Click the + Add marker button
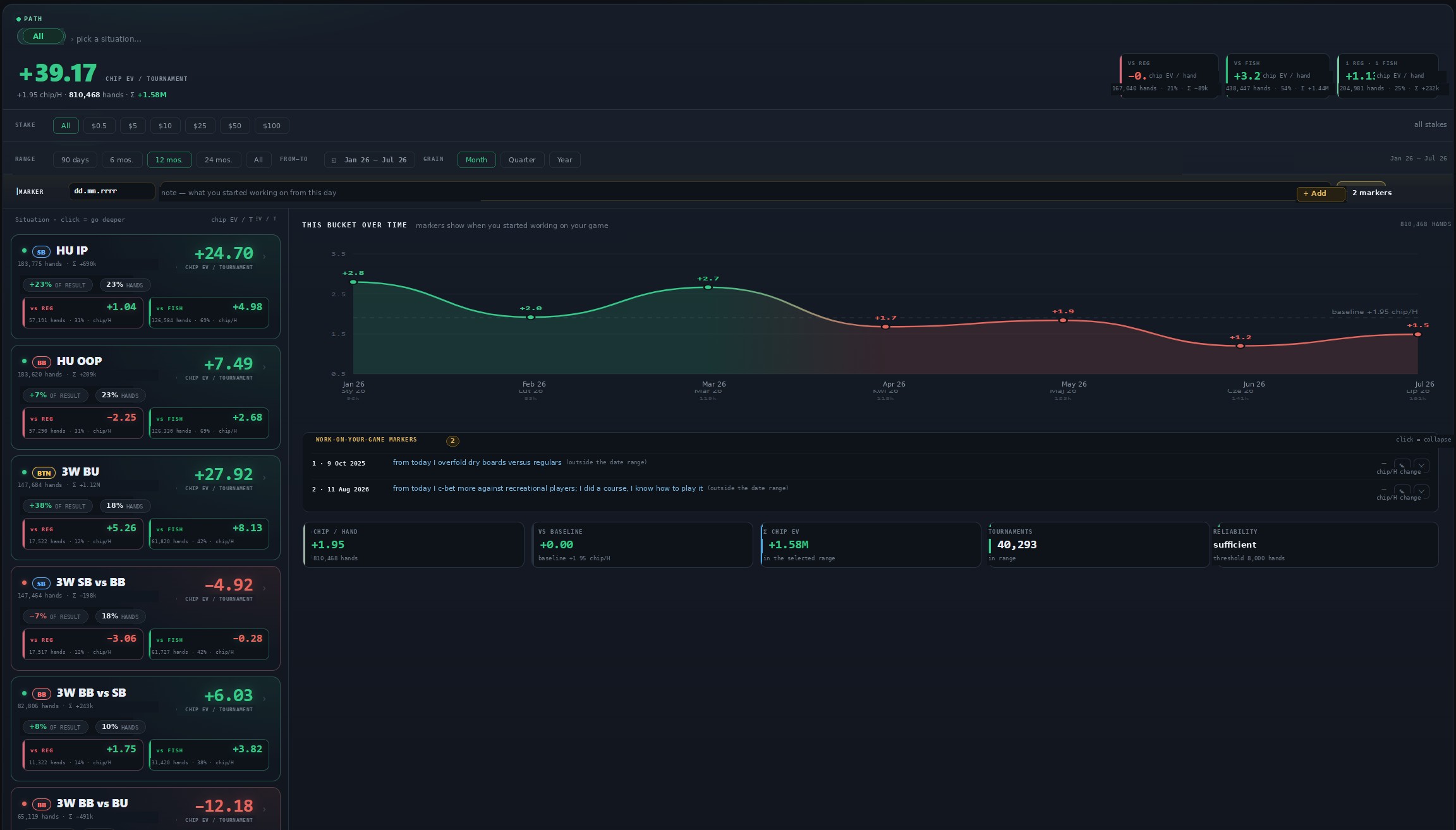 click(x=1320, y=194)
